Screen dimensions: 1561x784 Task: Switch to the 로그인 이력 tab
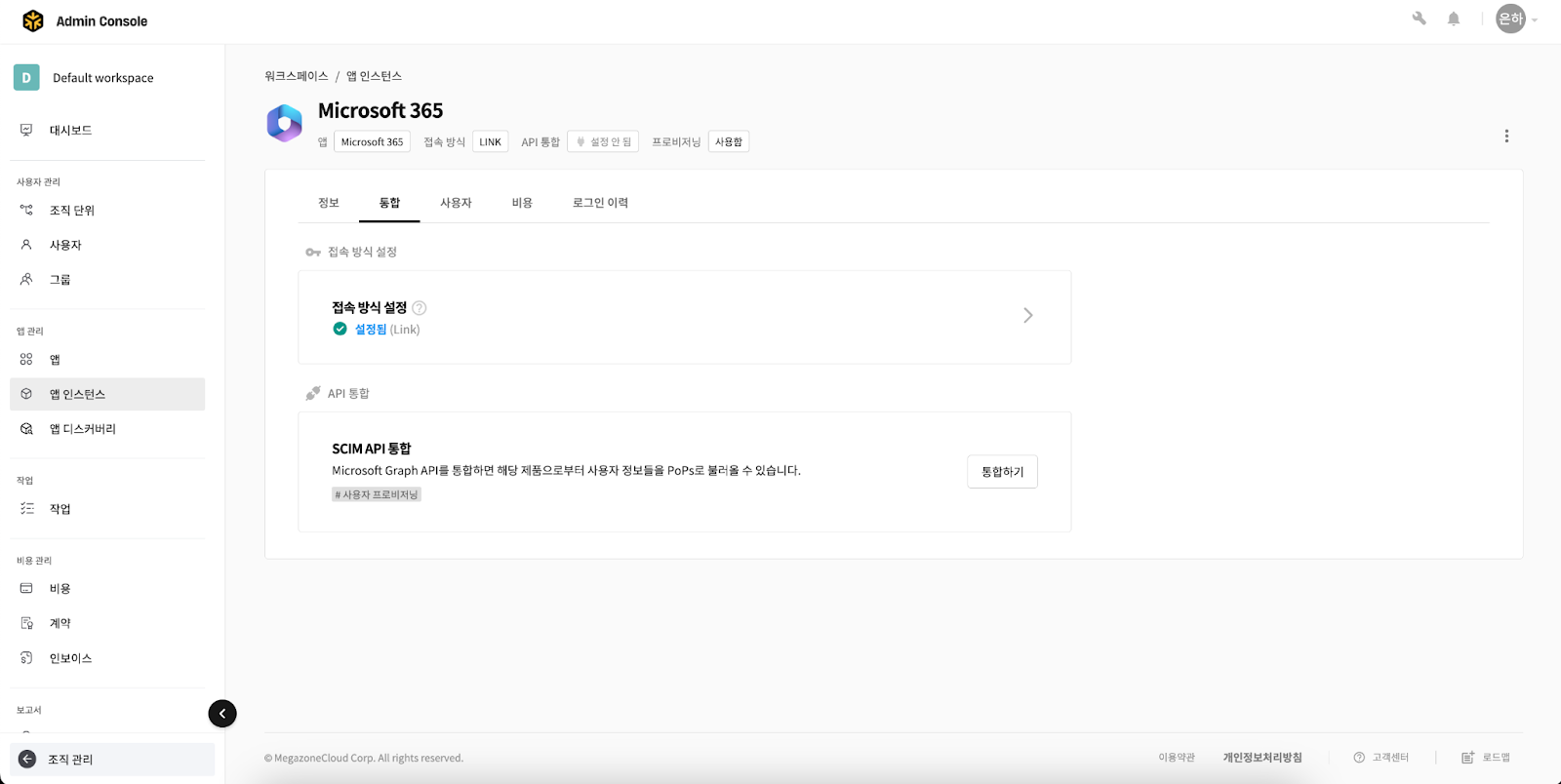coord(600,203)
